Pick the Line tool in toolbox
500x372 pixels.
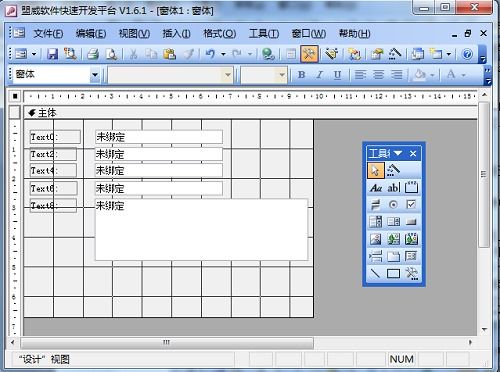(x=376, y=274)
